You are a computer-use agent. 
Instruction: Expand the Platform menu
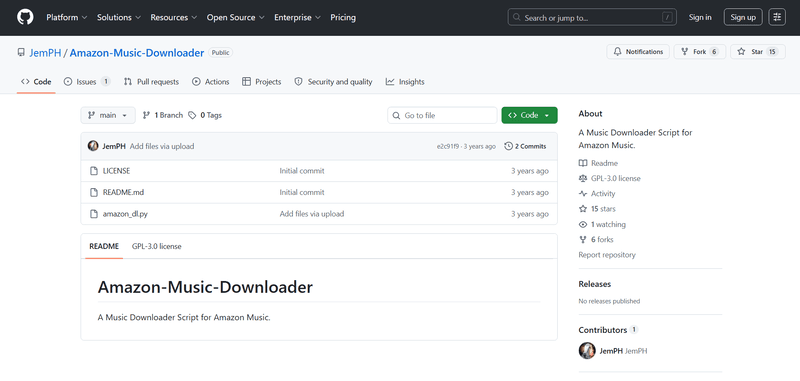(67, 17)
